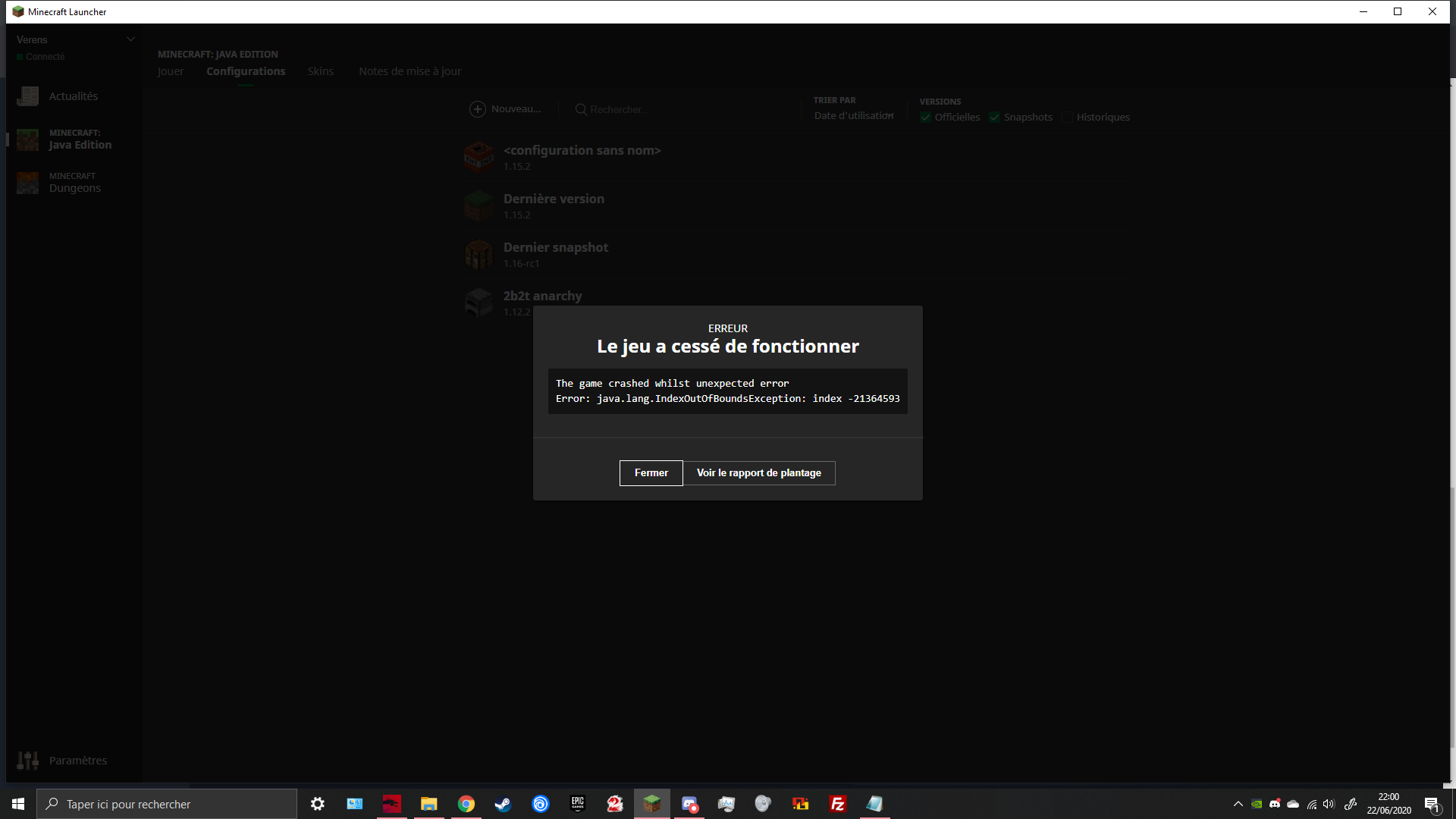Screen dimensions: 1456x819
Task: Select Minecraft Java Edition in the sidebar
Action: [74, 140]
